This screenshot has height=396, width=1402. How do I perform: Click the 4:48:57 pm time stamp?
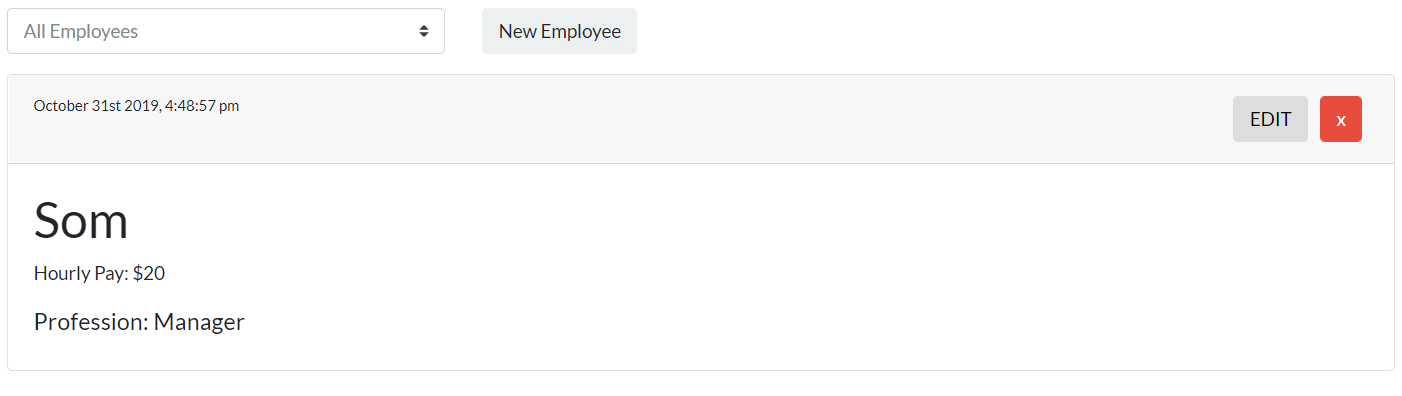point(202,105)
